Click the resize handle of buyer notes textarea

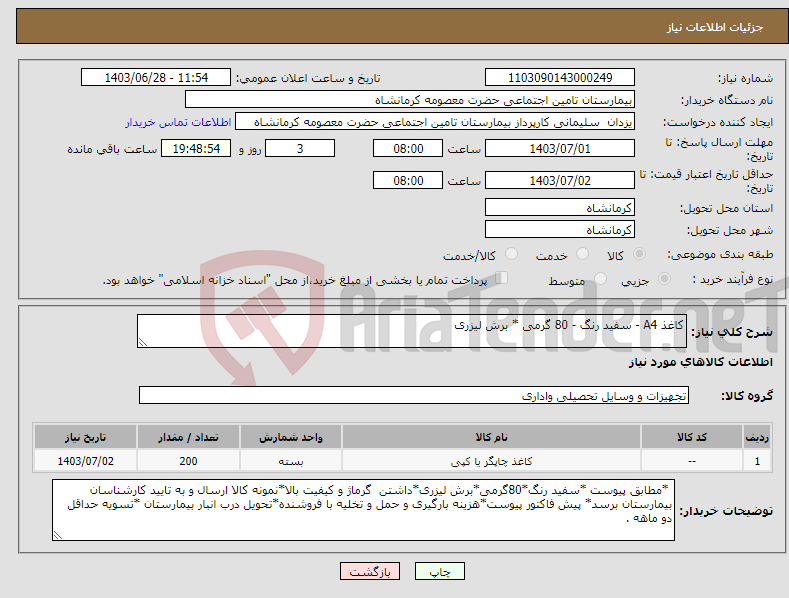click(x=58, y=536)
